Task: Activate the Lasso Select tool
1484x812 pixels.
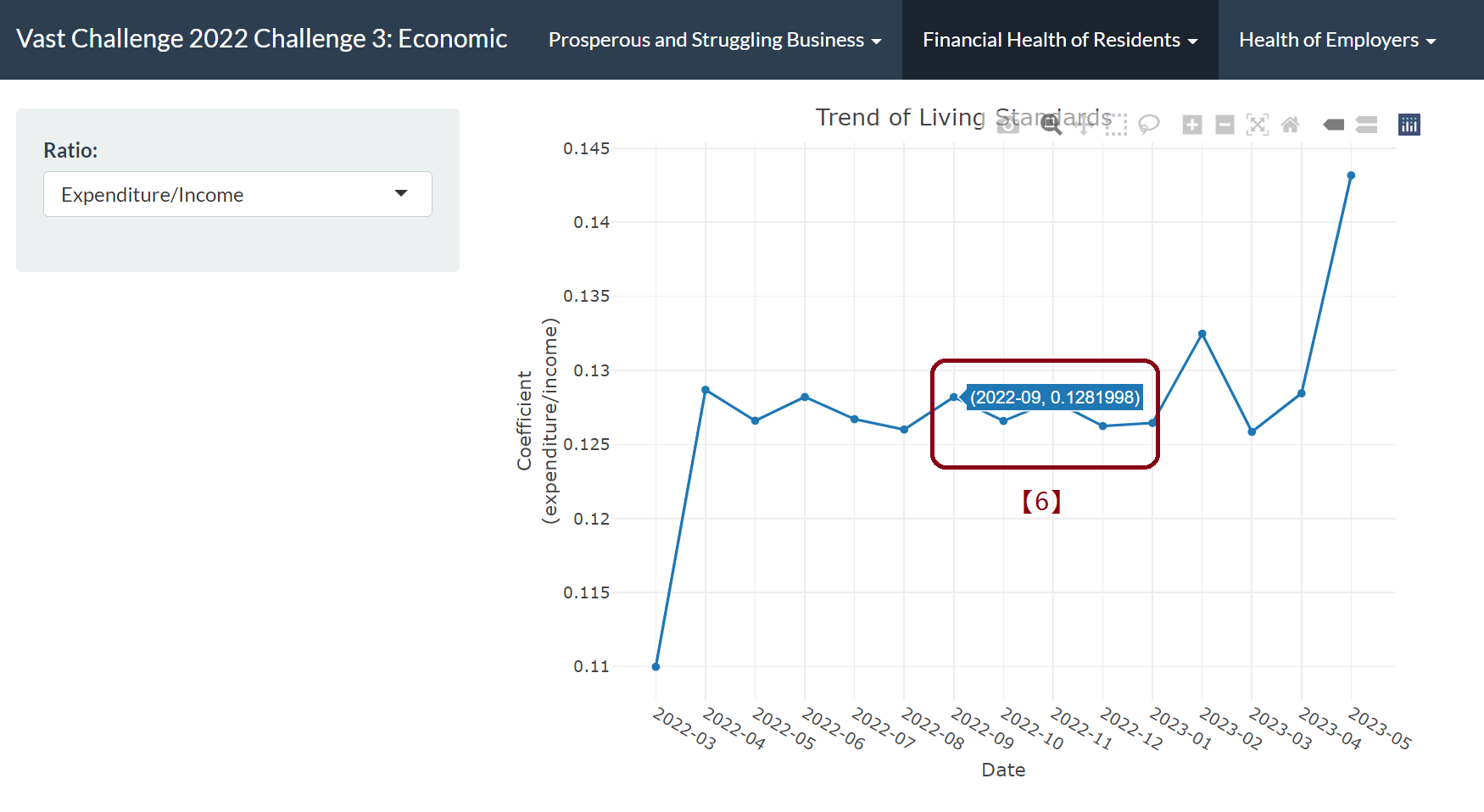Action: click(x=1149, y=125)
